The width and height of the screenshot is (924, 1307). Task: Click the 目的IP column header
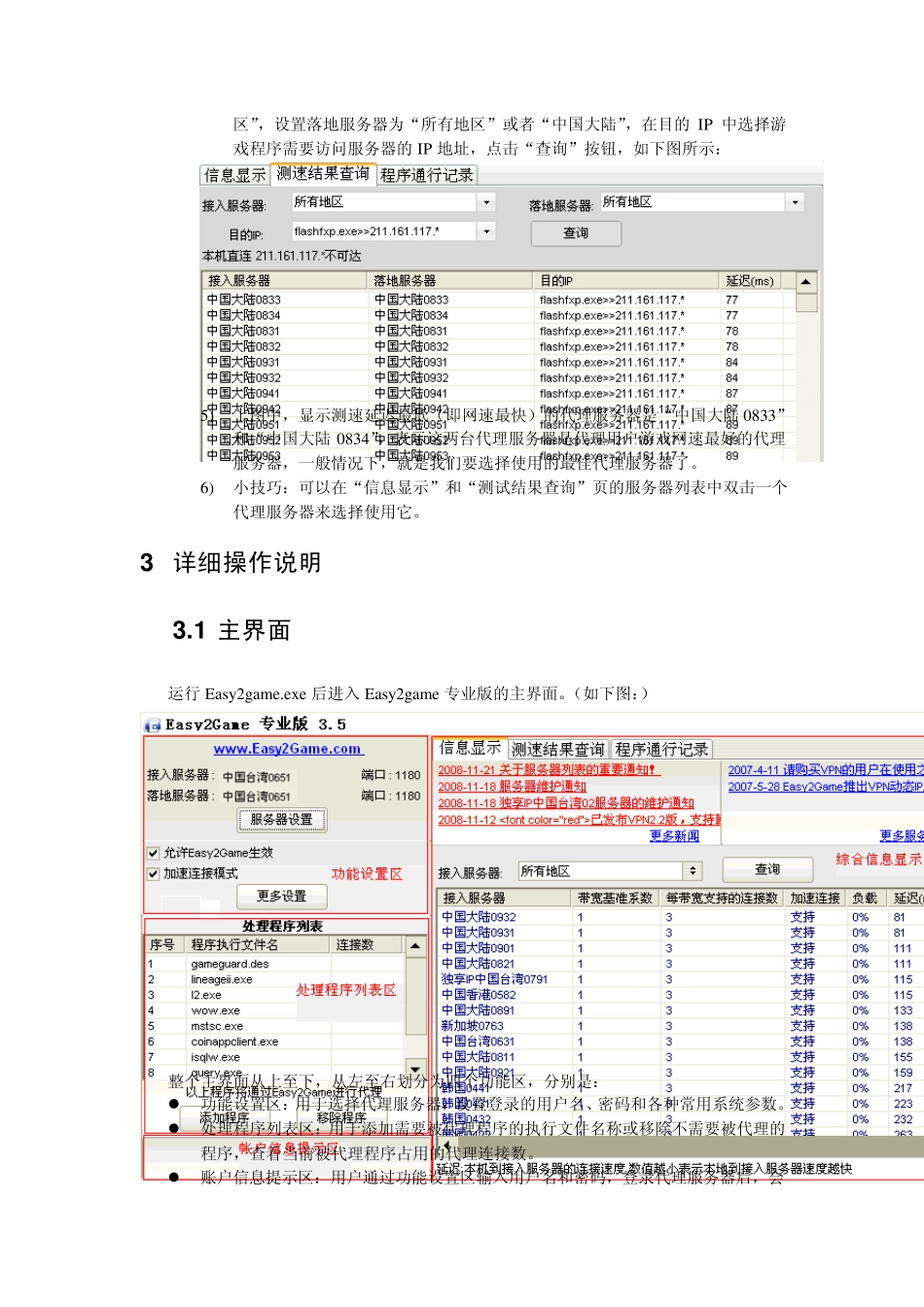click(627, 281)
